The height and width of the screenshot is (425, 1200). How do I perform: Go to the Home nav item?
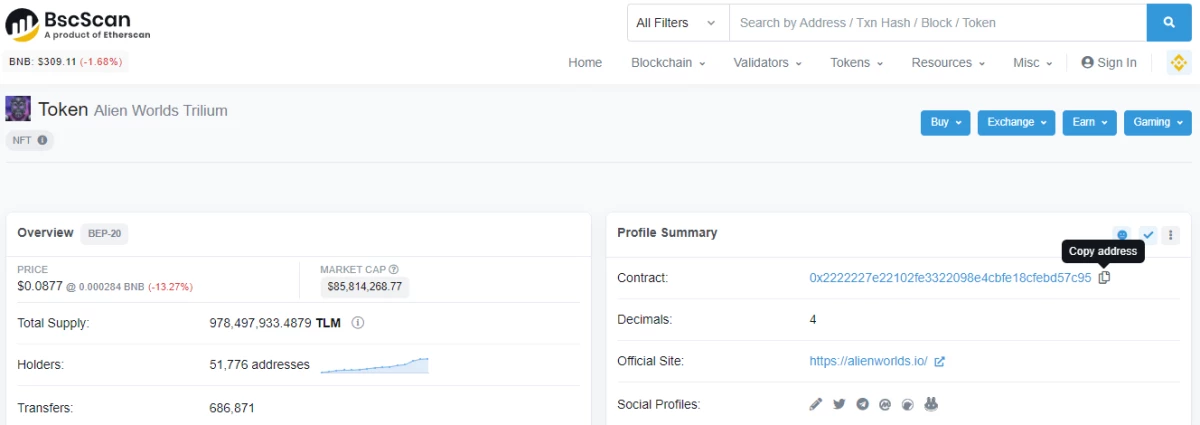point(585,63)
